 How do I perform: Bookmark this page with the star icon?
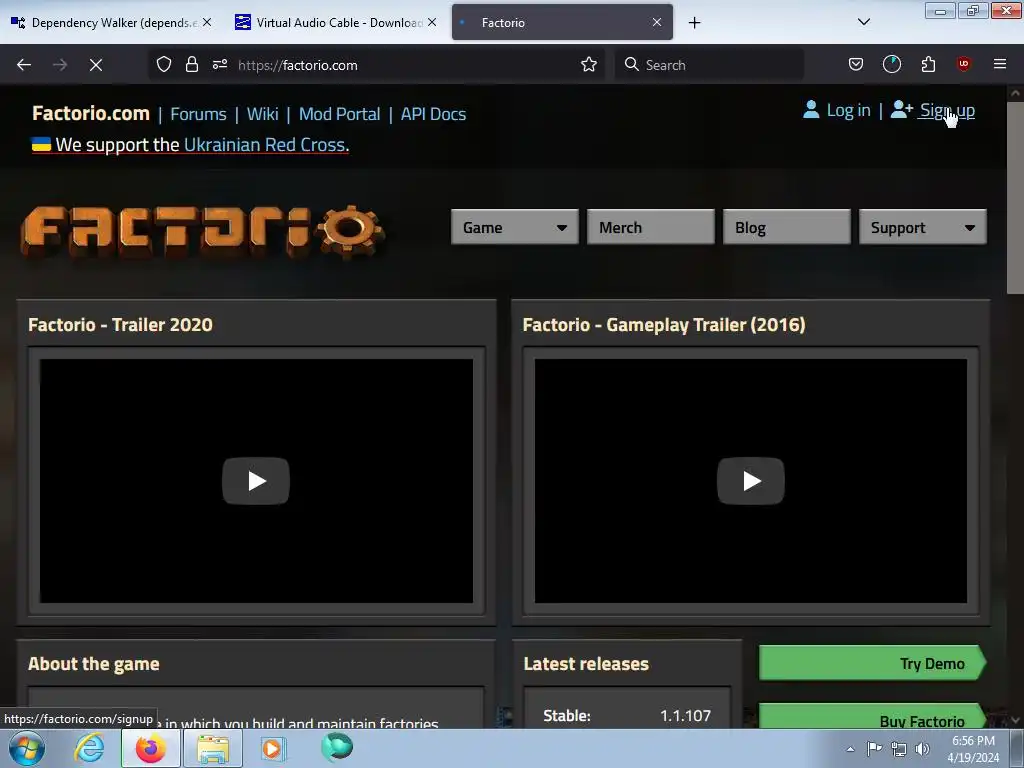588,64
